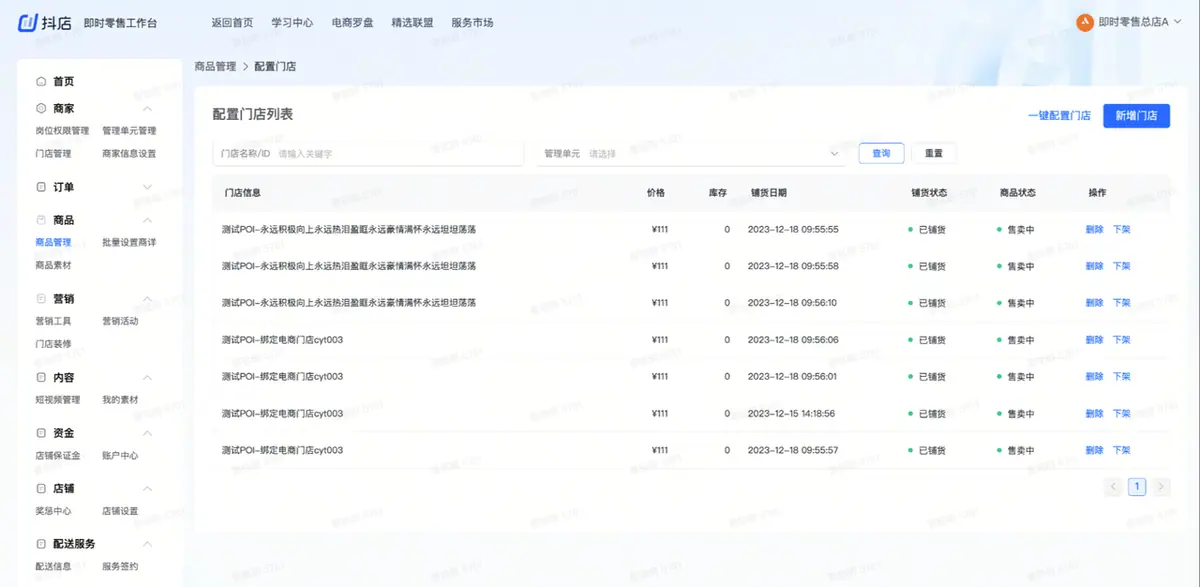Click 删除 for row dated 09:55:55
1200x587 pixels.
coord(1095,229)
